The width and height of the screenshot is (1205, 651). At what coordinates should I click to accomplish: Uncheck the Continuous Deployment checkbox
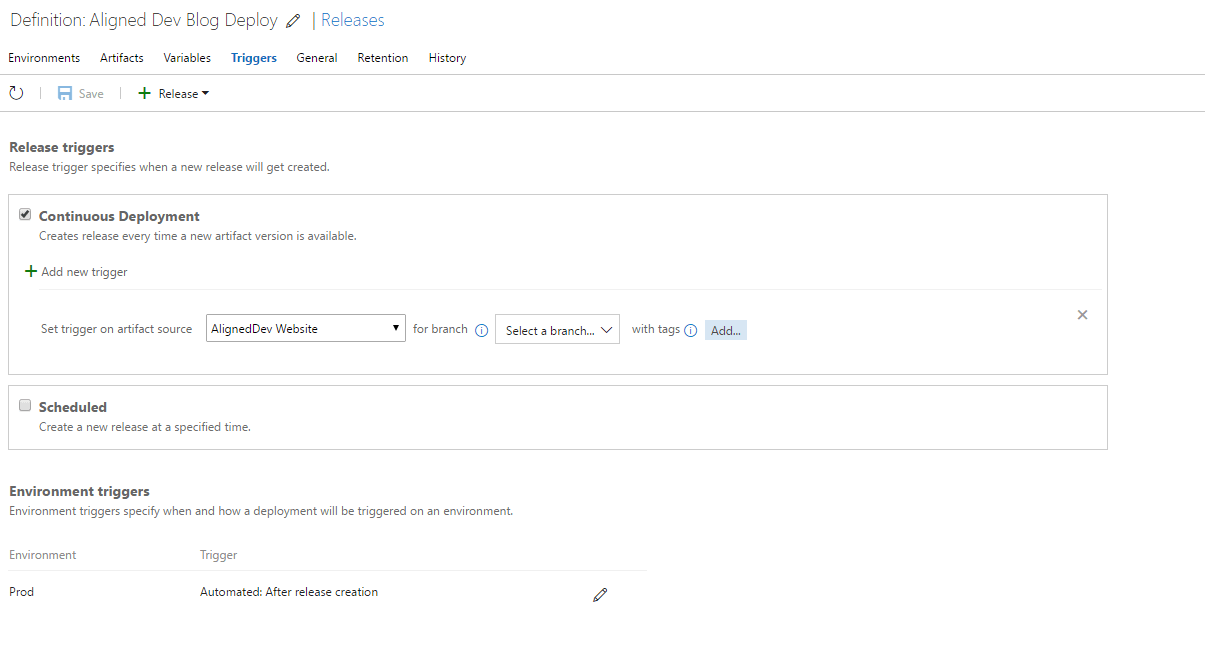tap(25, 214)
